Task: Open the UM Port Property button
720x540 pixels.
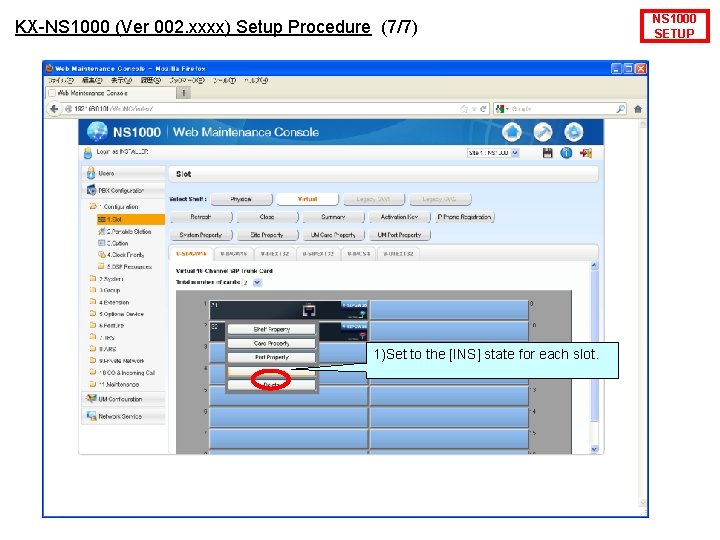Action: 399,235
